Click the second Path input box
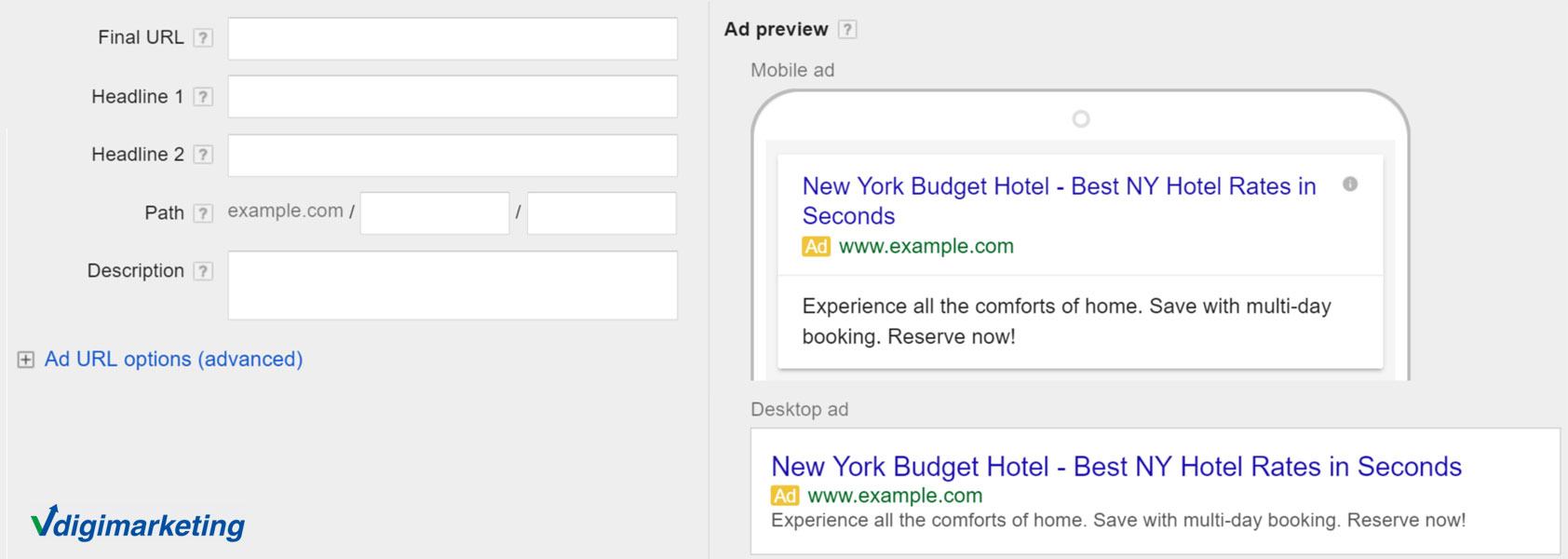Image resolution: width=1568 pixels, height=559 pixels. click(x=601, y=213)
